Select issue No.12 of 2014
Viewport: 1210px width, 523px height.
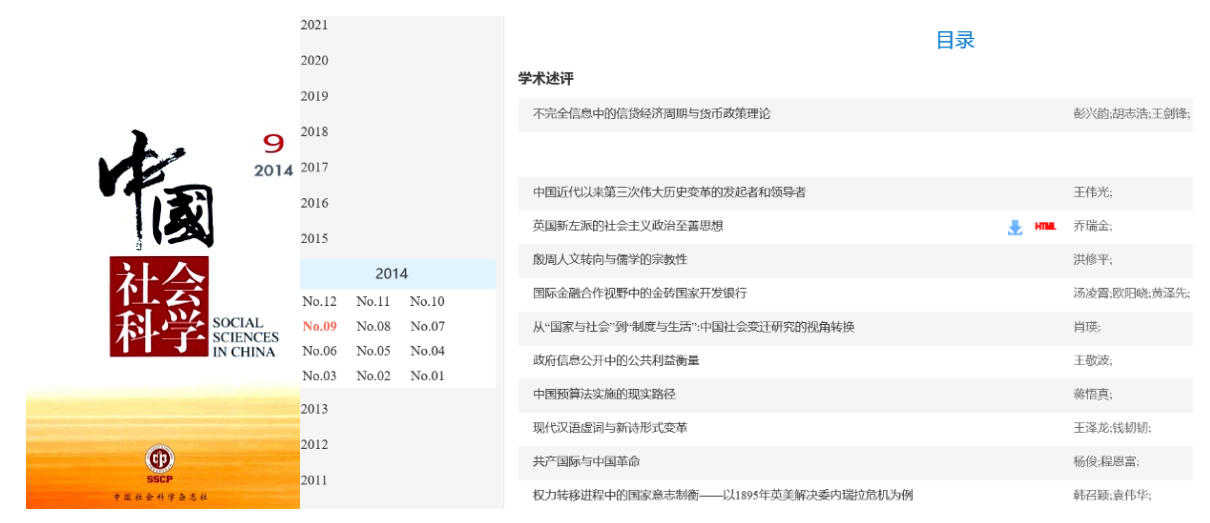click(319, 301)
